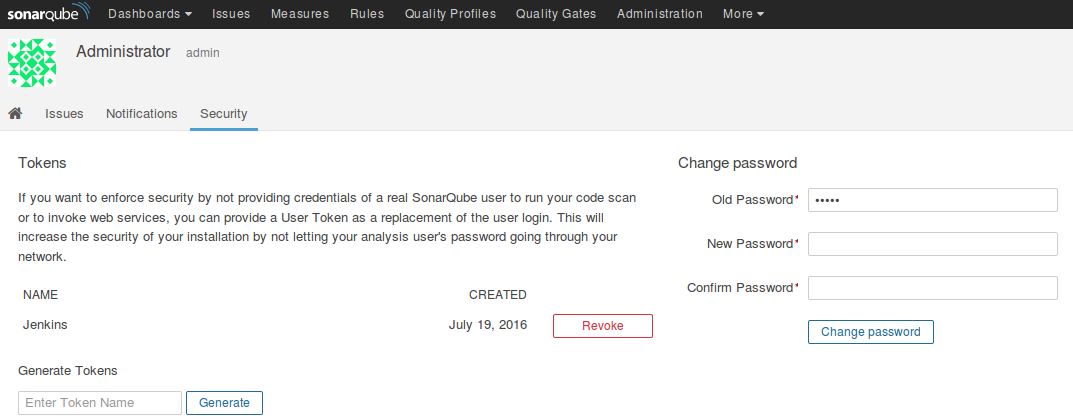
Task: Switch to the account Issues tab
Action: click(64, 114)
